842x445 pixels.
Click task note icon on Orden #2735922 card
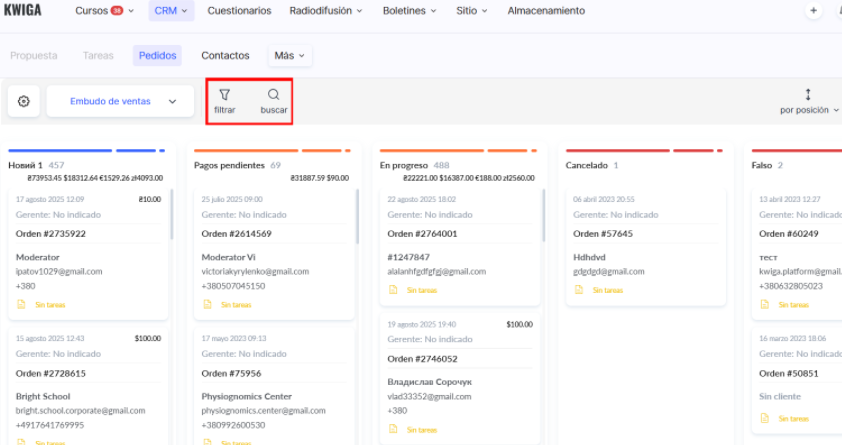coord(20,304)
